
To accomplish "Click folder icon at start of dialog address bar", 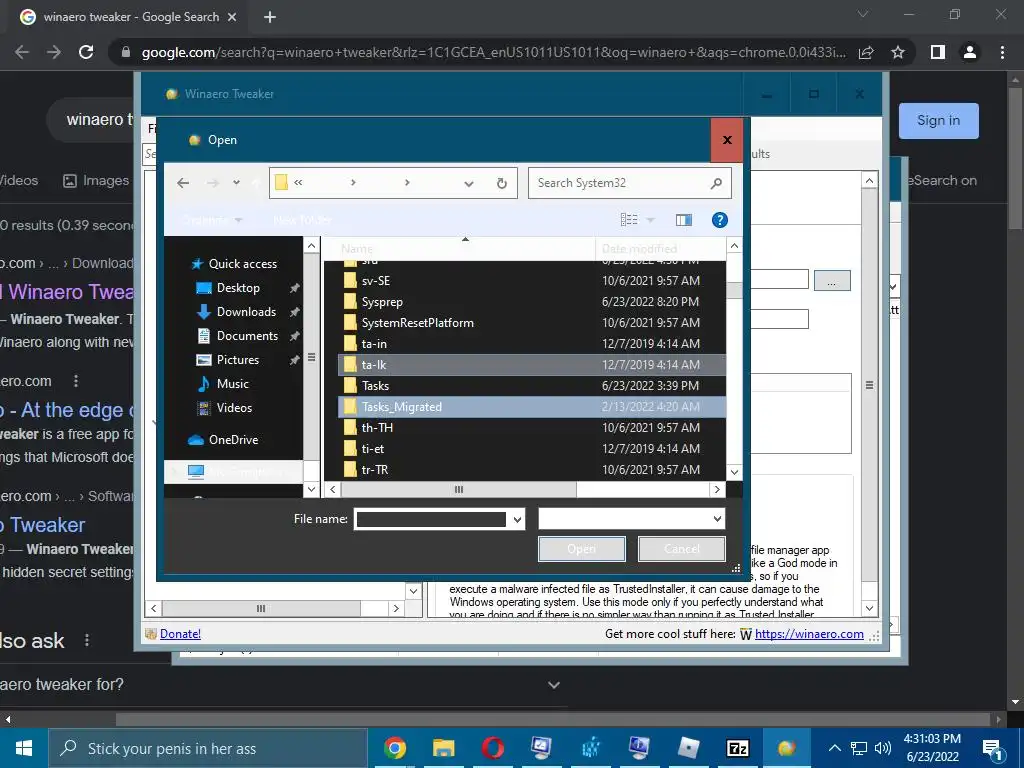I will (281, 182).
